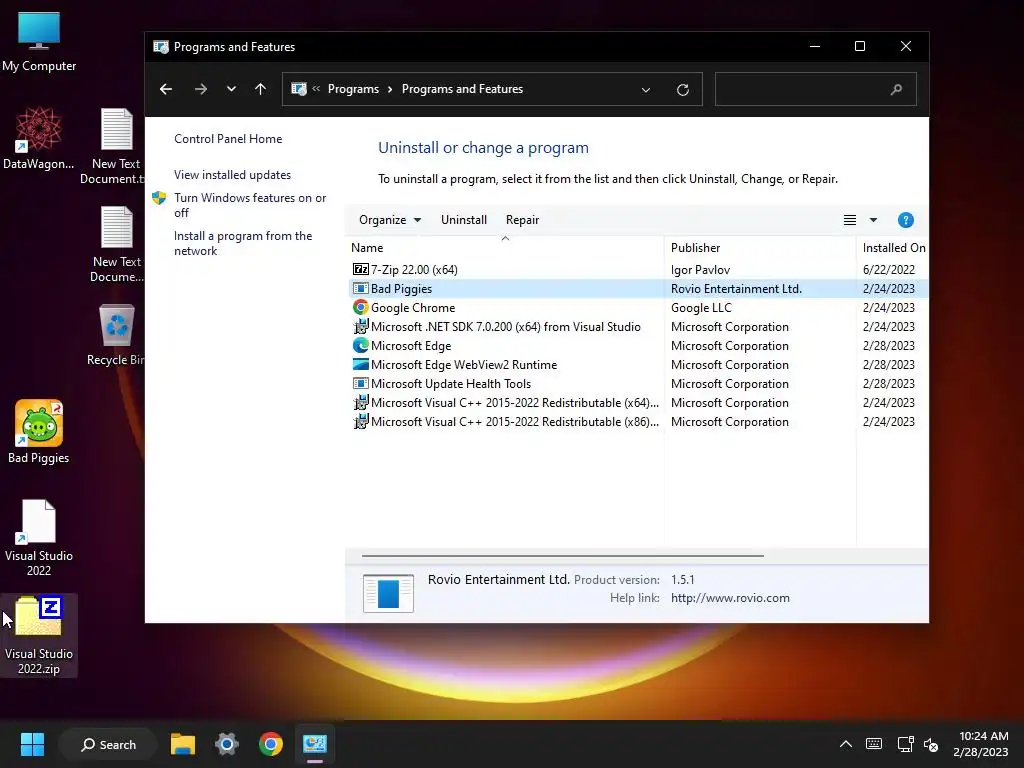The height and width of the screenshot is (768, 1024).
Task: Click the Uninstall button
Action: [x=464, y=220]
